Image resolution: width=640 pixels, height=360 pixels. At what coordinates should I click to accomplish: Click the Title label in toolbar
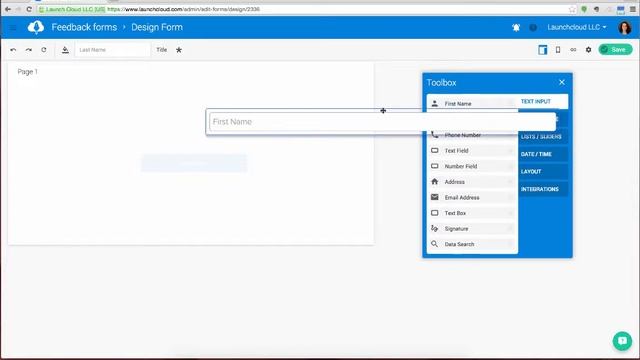pos(162,50)
